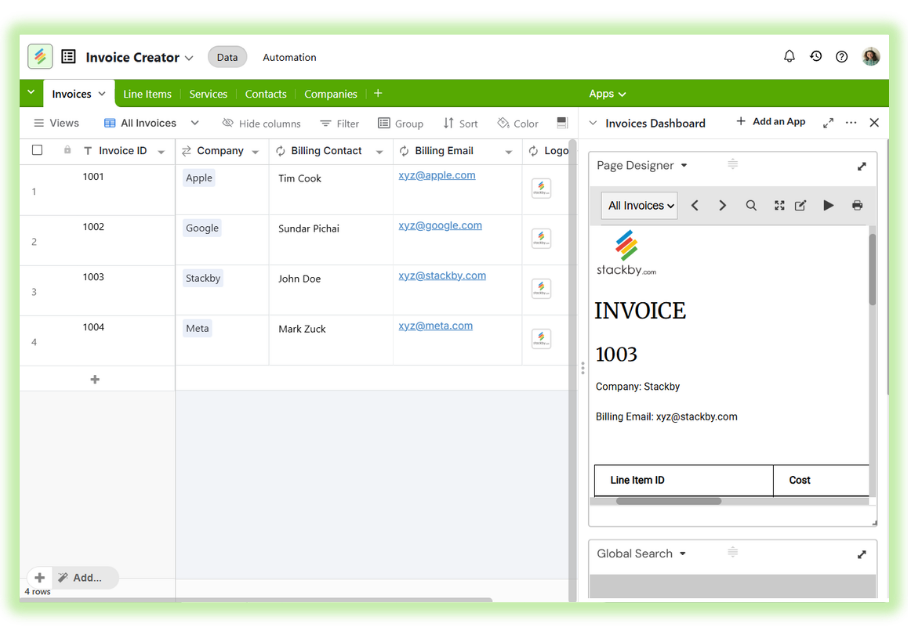Click the Add an App button
This screenshot has height=637, width=908.
[x=770, y=122]
